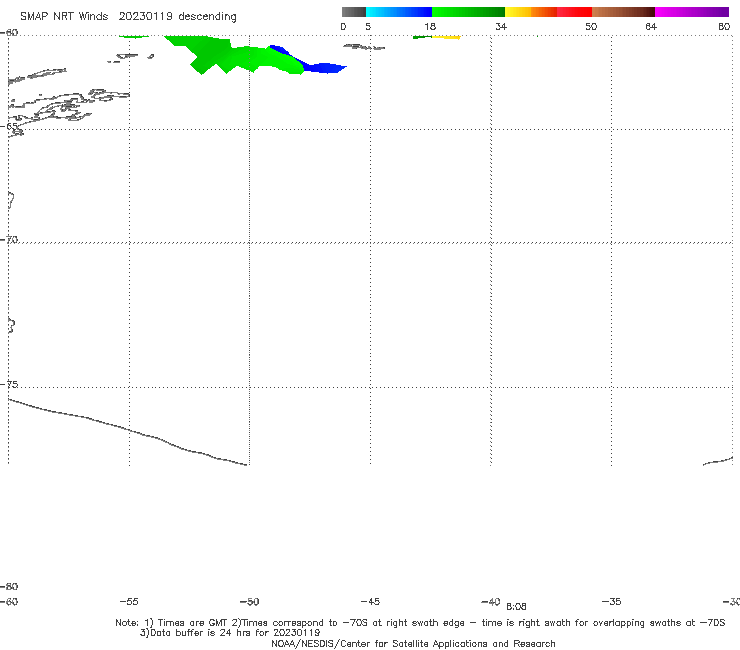Click the "SMAP NRT Winds" title text

(x=64, y=16)
